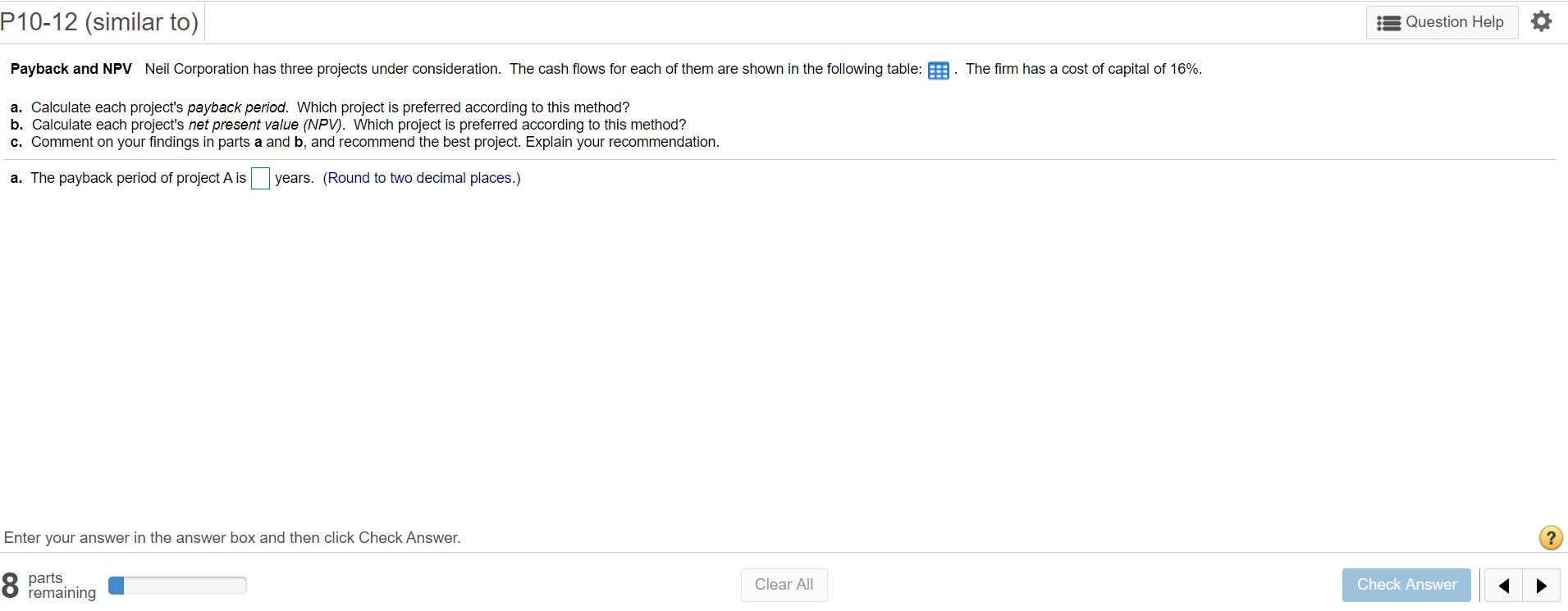Screen dimensions: 1568x611
Task: Click the payback period answer box
Action: 259,178
